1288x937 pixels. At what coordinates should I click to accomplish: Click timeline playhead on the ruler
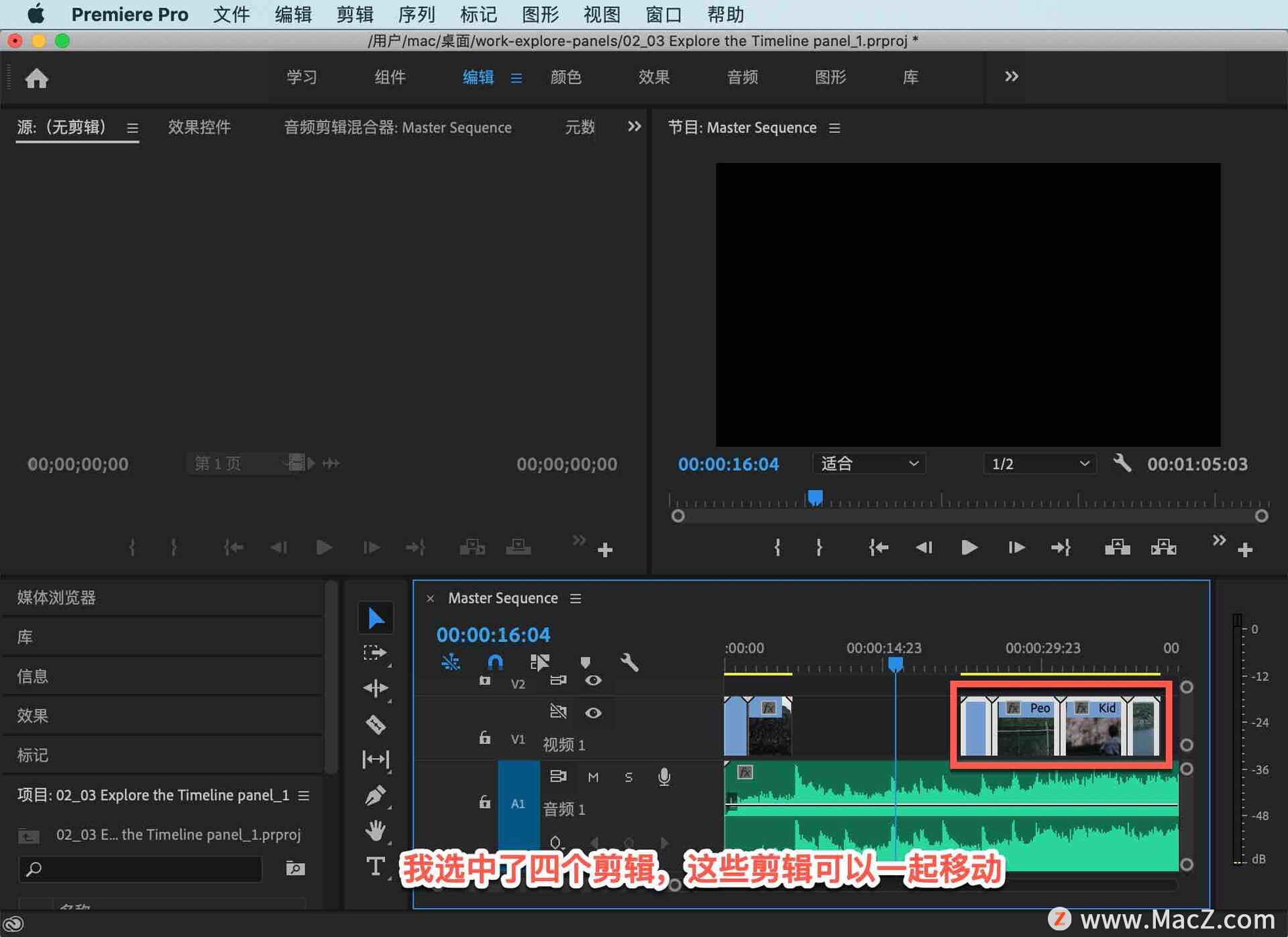895,664
